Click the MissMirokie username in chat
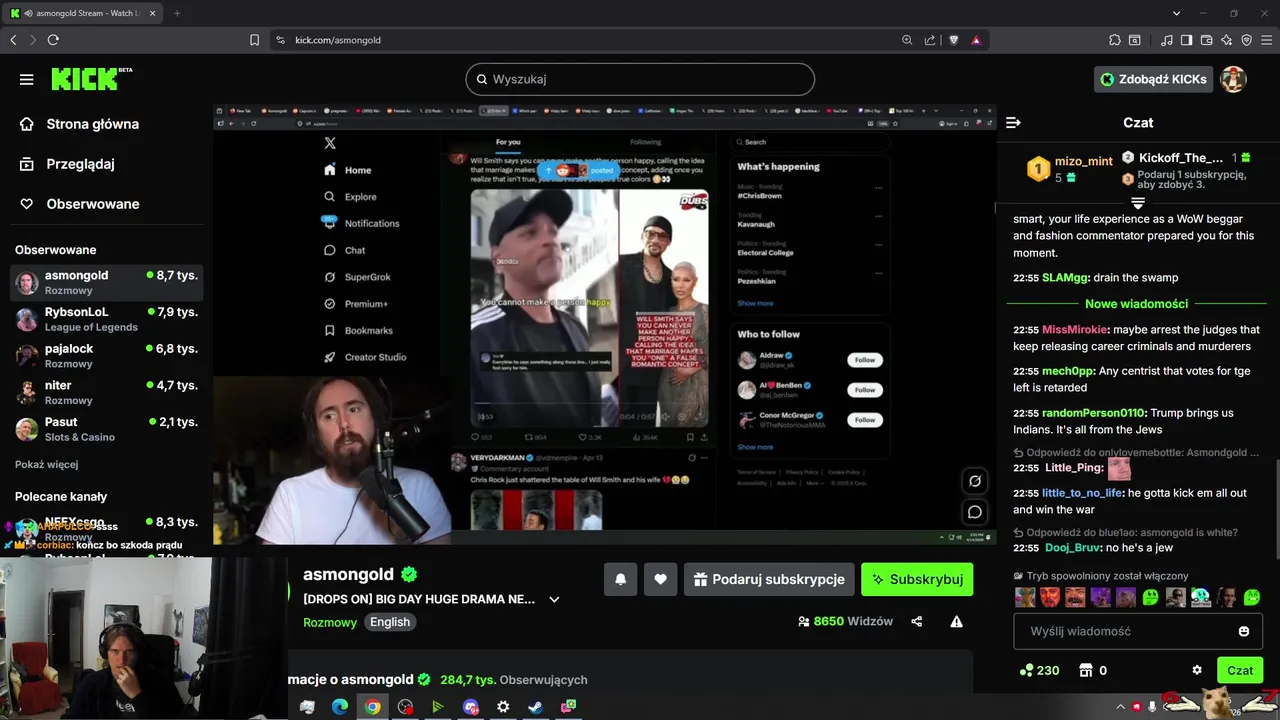Viewport: 1280px width, 720px height. (x=1075, y=330)
